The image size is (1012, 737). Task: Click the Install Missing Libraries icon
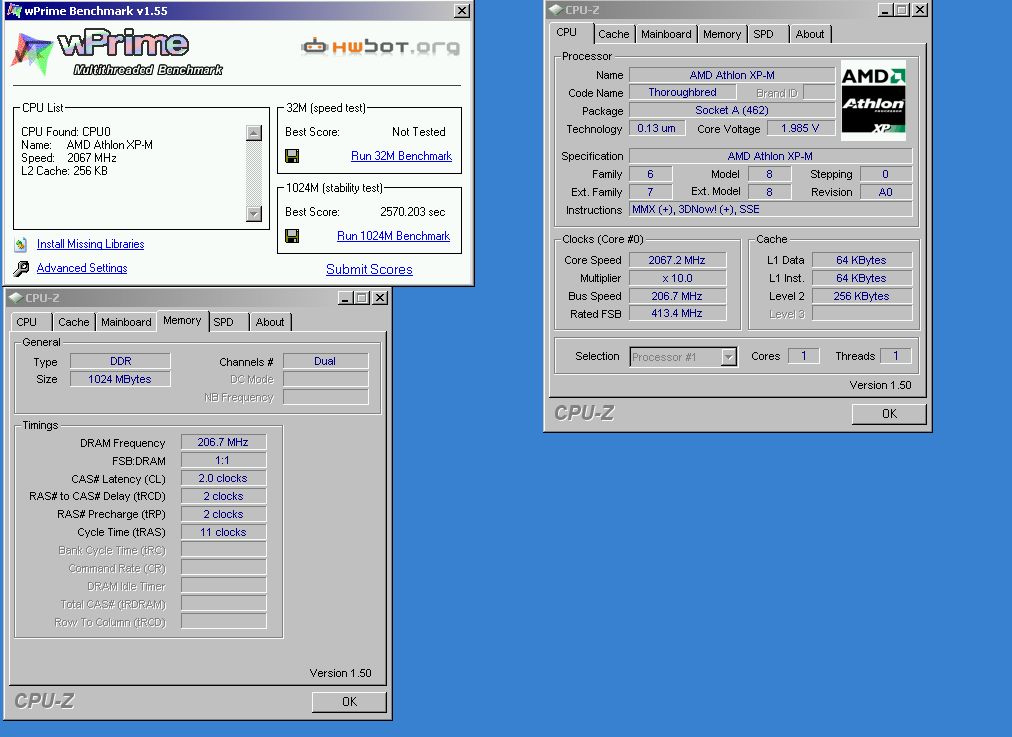(x=21, y=244)
